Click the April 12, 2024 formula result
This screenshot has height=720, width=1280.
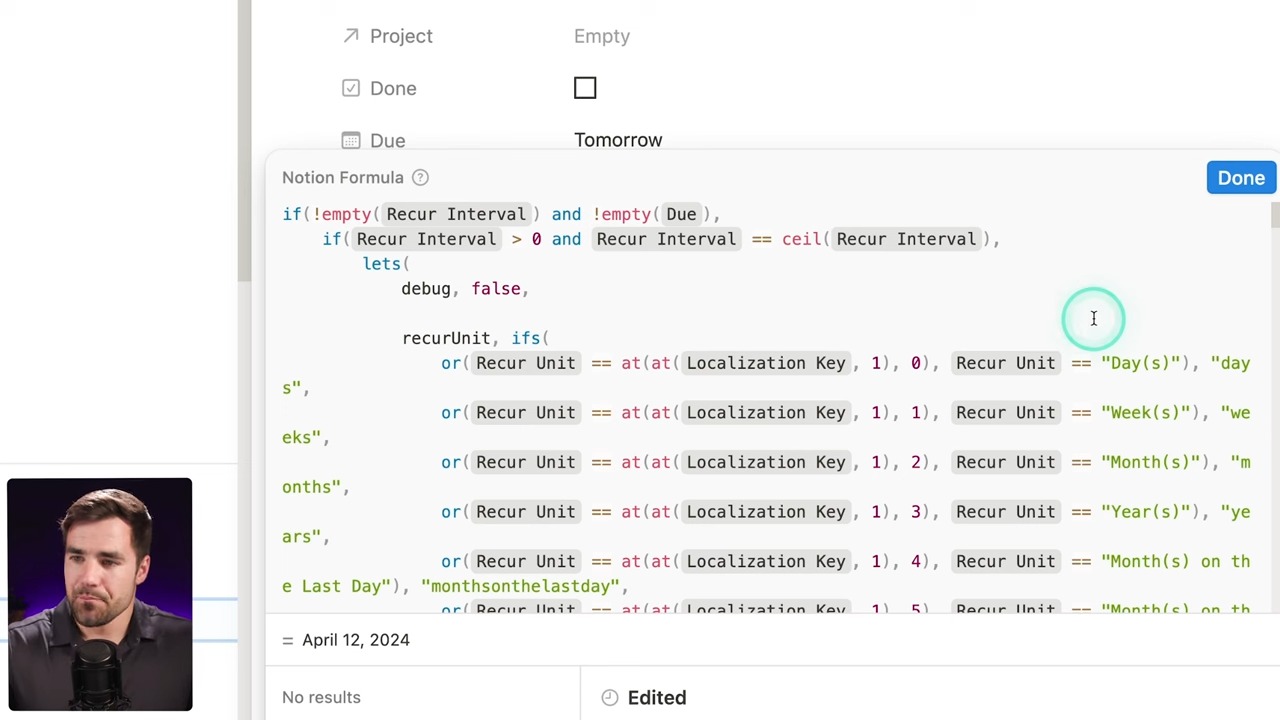coord(356,640)
